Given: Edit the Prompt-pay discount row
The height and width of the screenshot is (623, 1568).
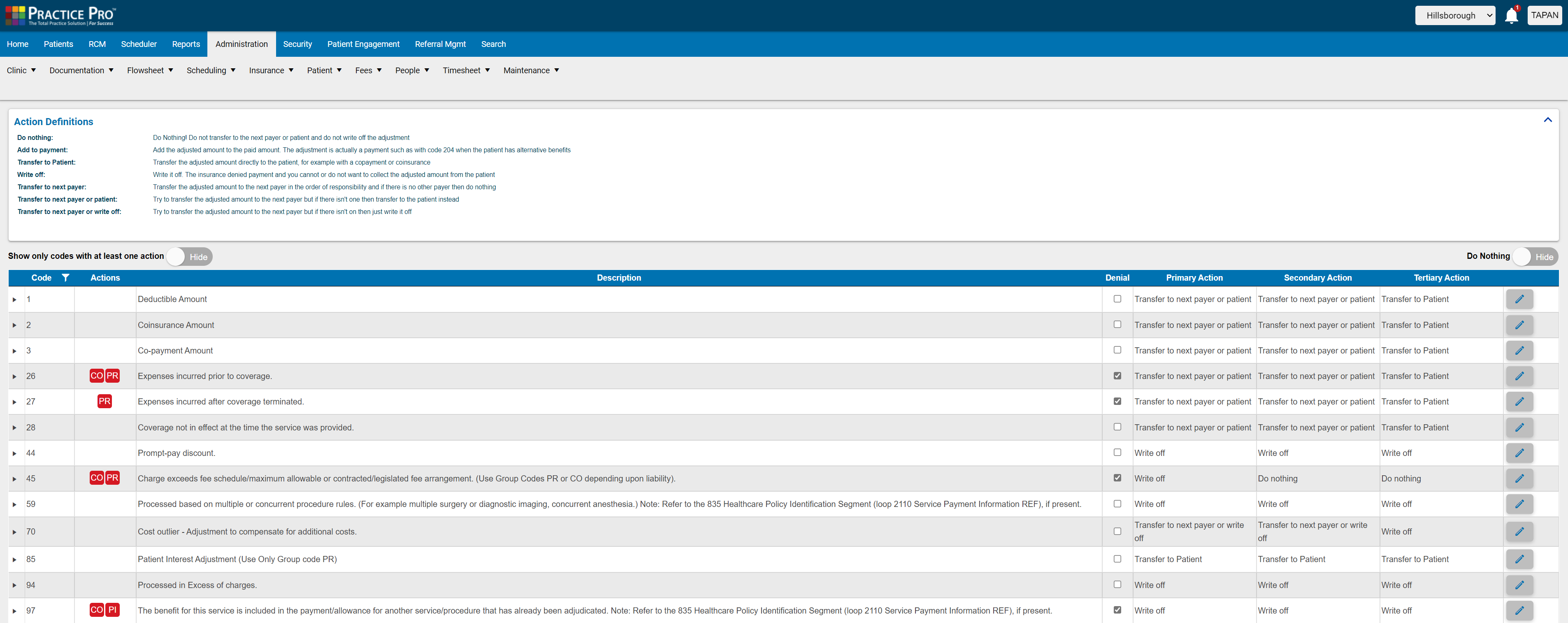Looking at the screenshot, I should coord(1519,453).
